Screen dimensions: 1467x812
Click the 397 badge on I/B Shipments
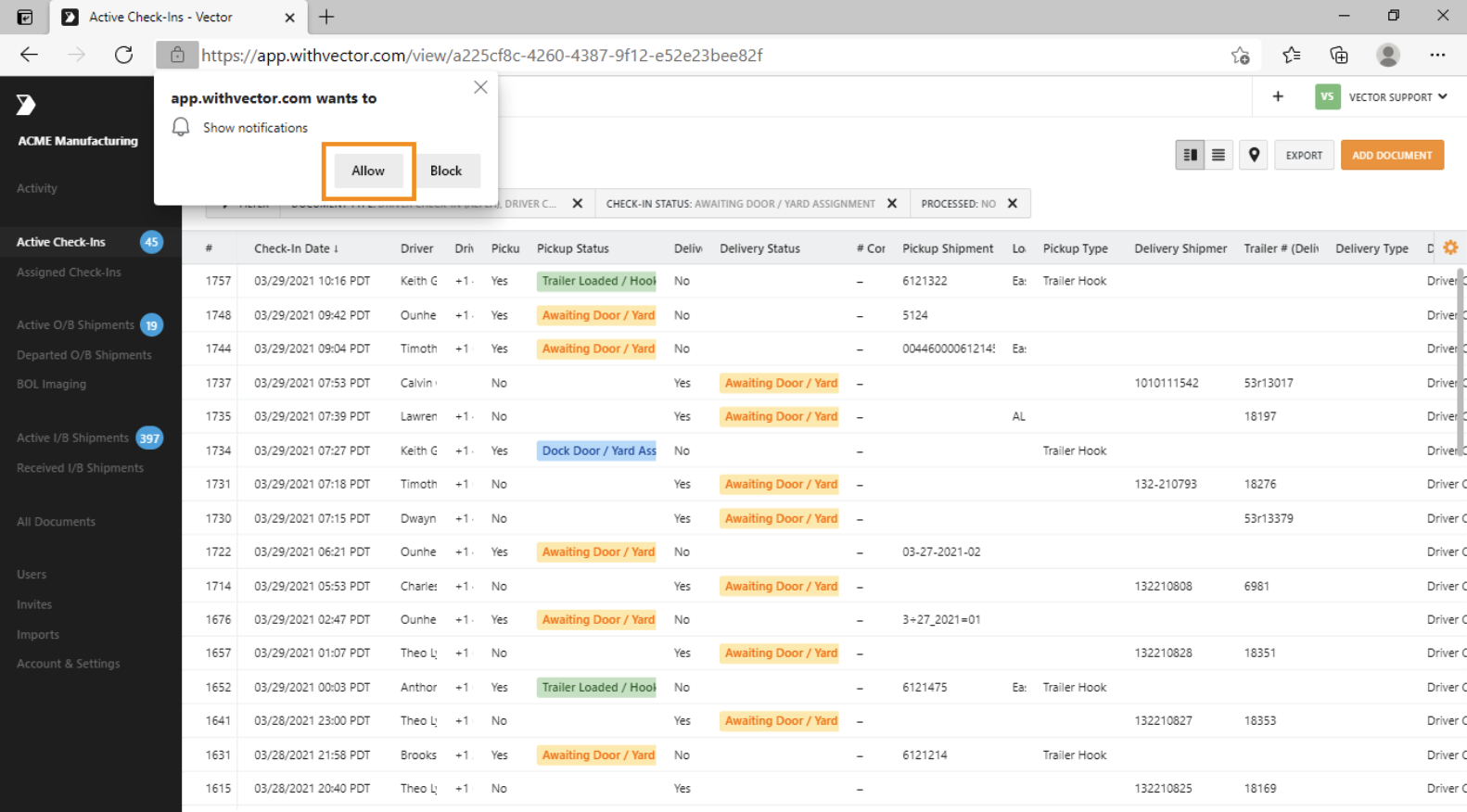click(x=149, y=438)
